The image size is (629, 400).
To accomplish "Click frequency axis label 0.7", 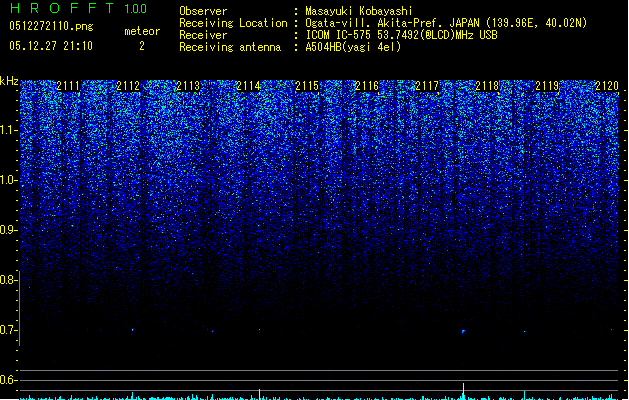I will pyautogui.click(x=8, y=330).
